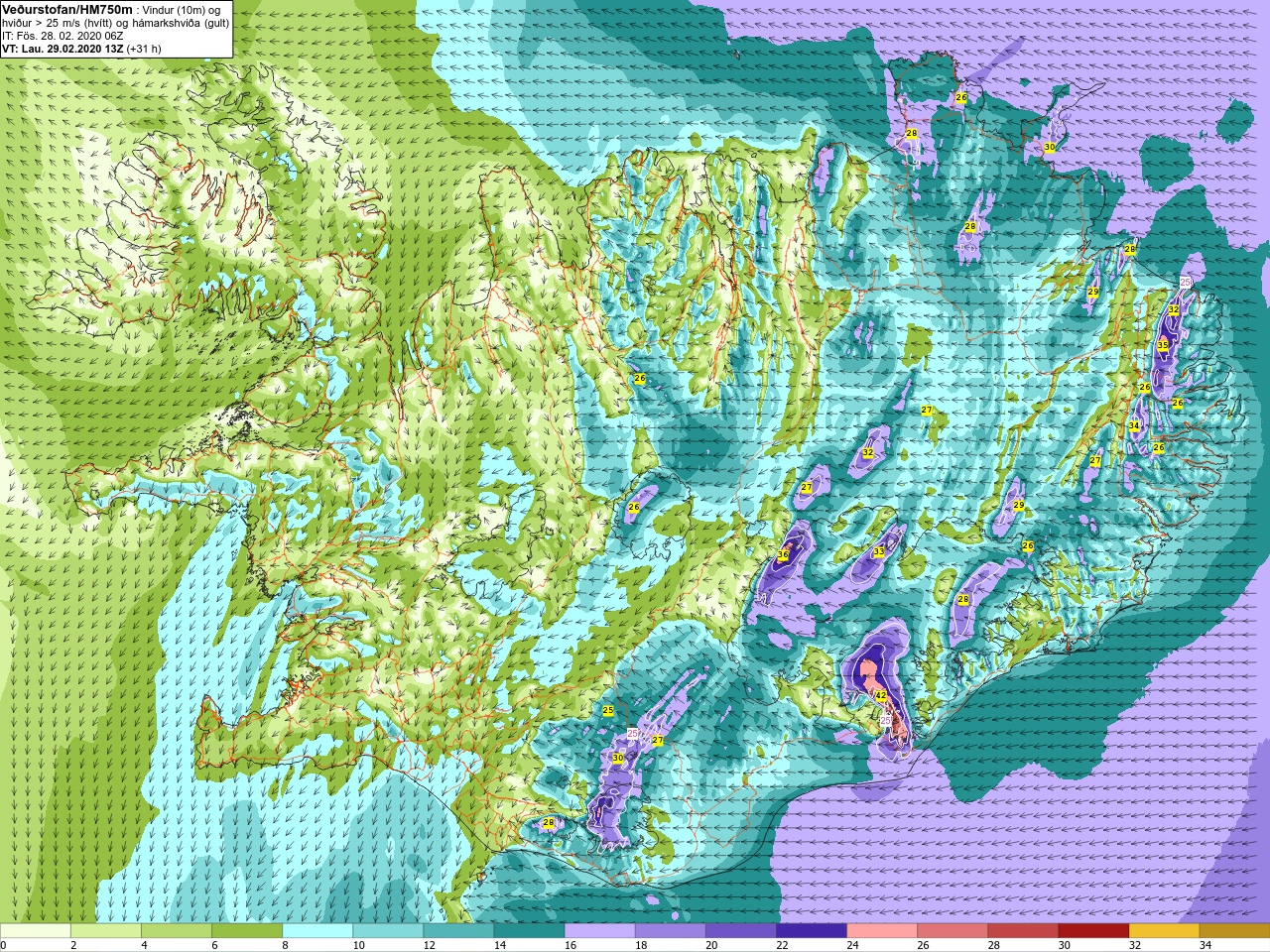Click the medium purple 20–22 m/s legend swatch
1270x952 pixels.
coord(740,931)
